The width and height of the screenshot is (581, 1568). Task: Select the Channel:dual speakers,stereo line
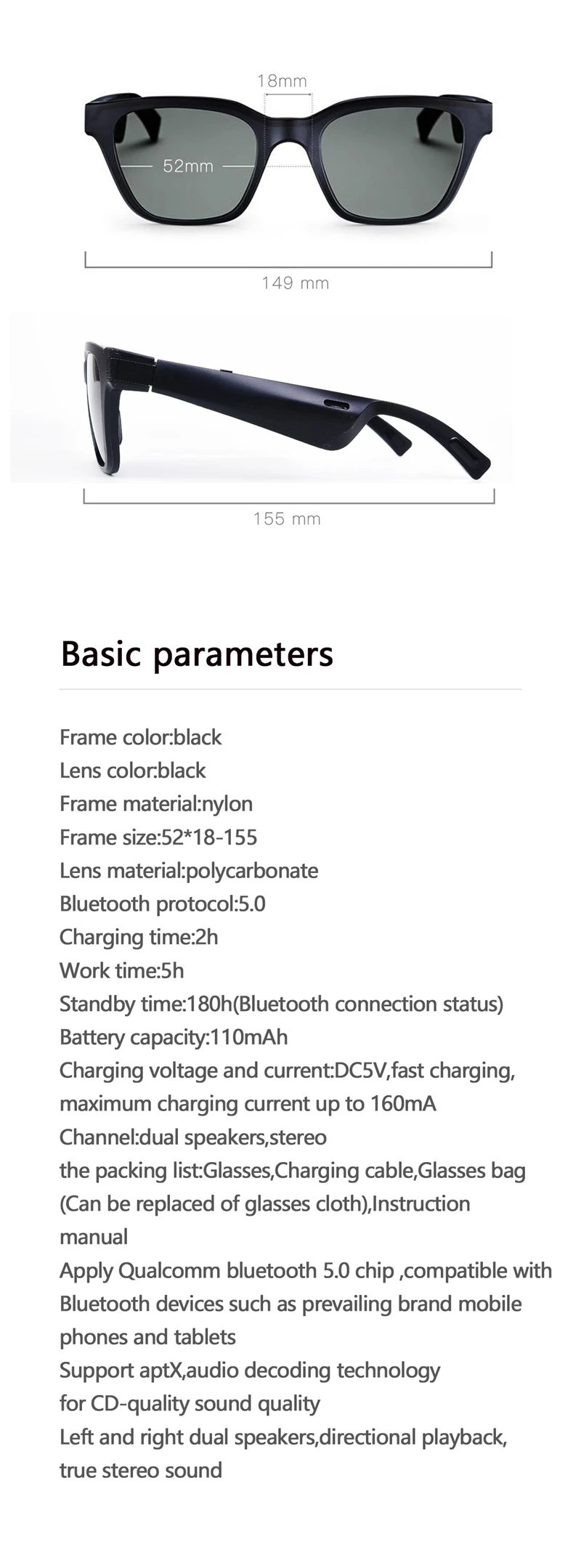193,1137
